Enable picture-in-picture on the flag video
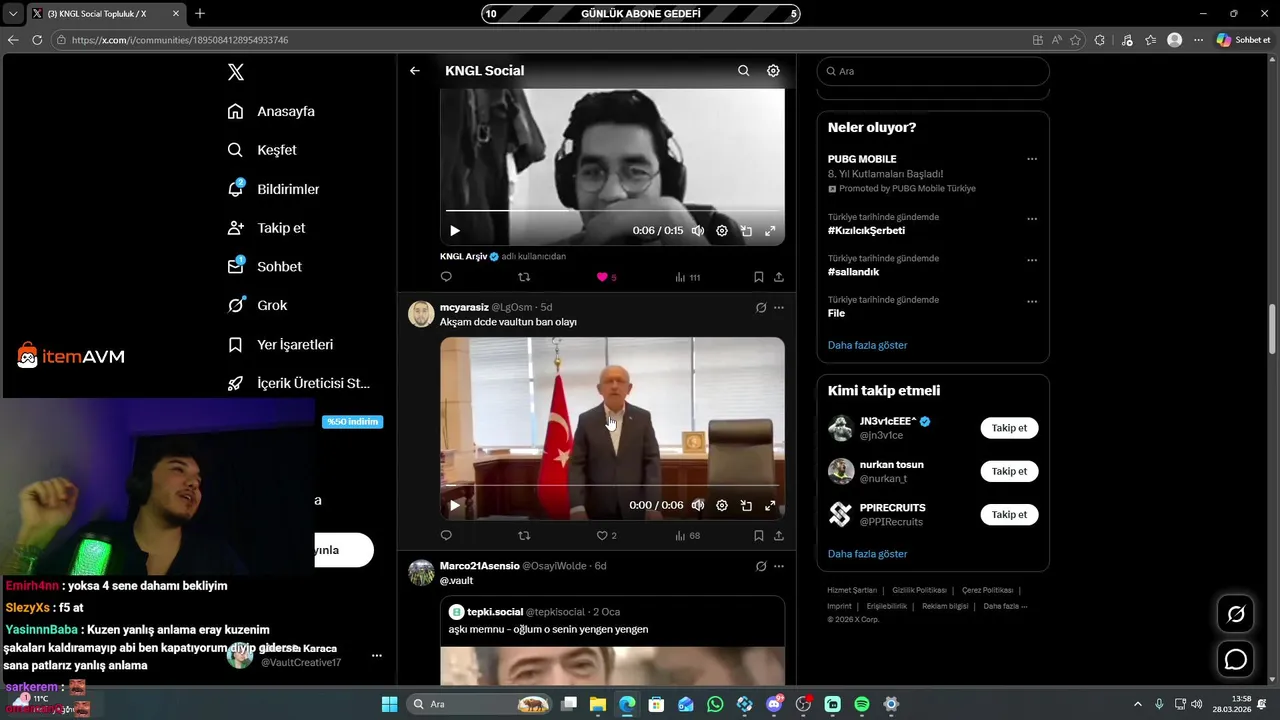This screenshot has width=1280, height=720. (x=746, y=506)
